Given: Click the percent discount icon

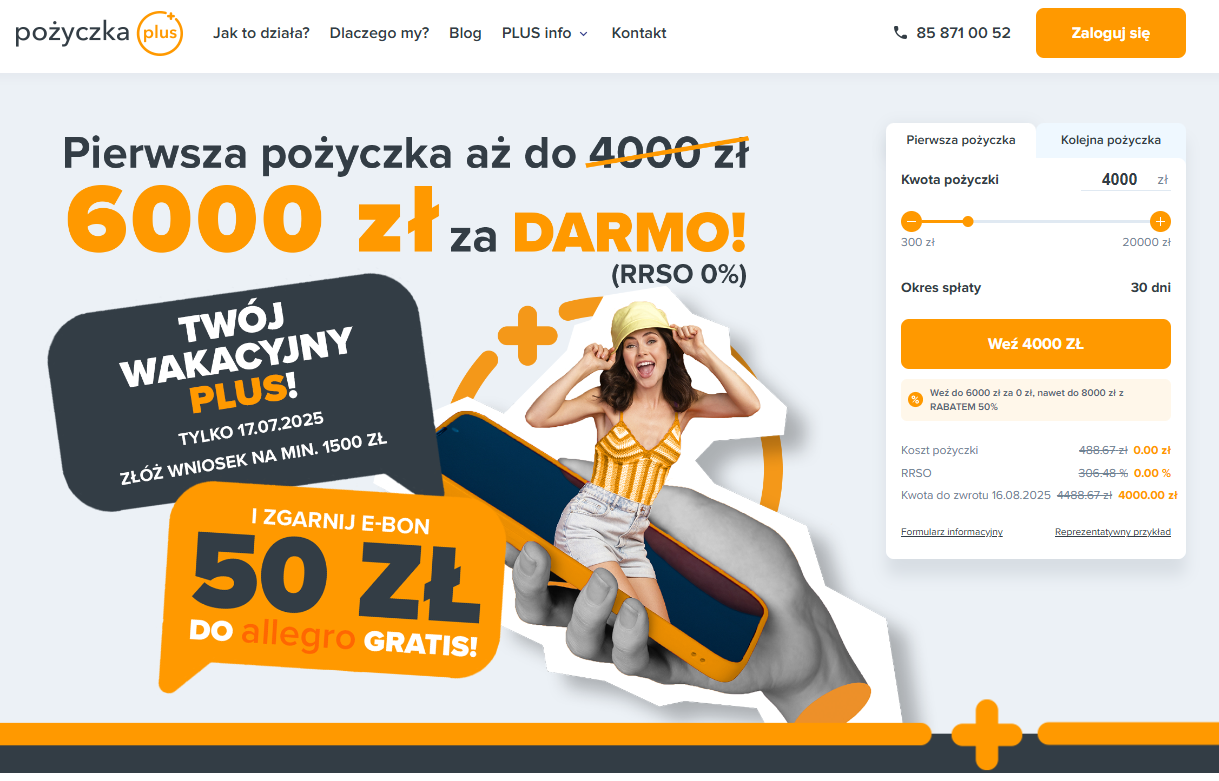Looking at the screenshot, I should pos(915,400).
